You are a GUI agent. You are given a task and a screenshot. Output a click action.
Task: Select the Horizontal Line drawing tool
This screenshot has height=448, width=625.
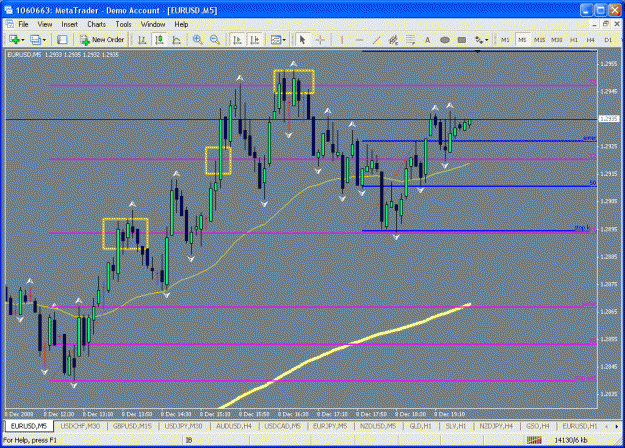pos(359,40)
